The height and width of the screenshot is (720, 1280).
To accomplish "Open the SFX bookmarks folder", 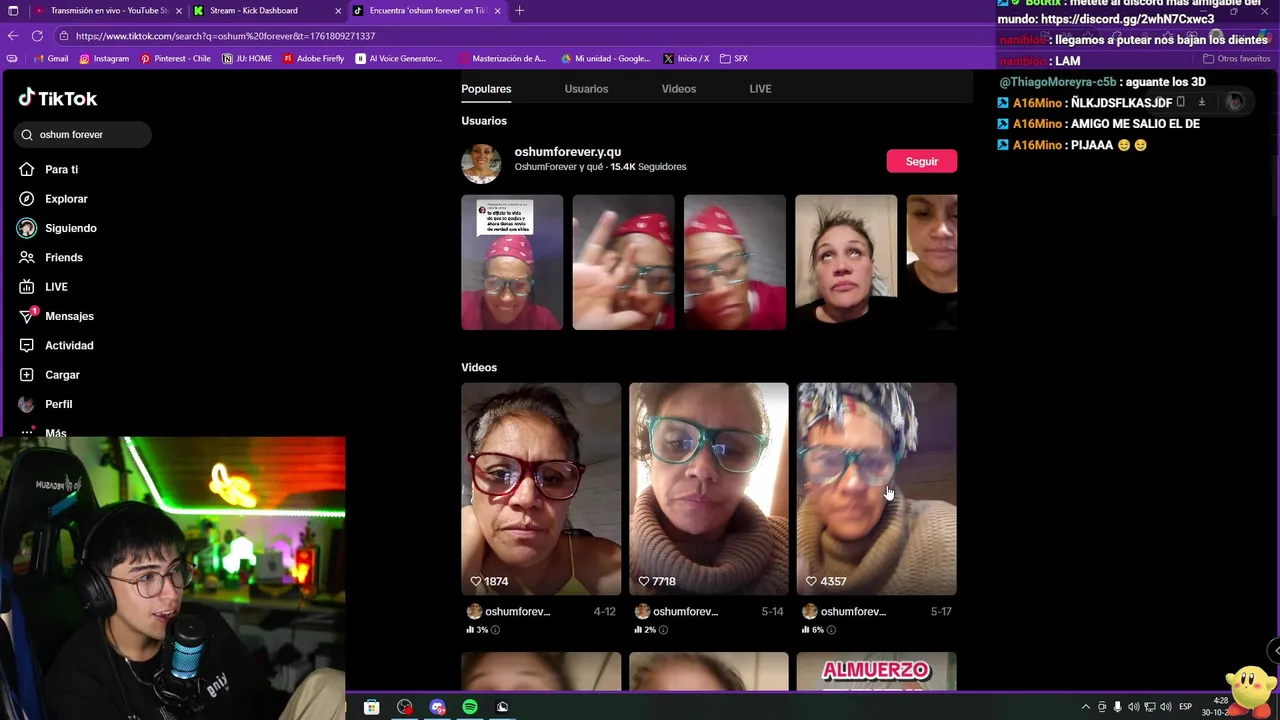I will [734, 59].
